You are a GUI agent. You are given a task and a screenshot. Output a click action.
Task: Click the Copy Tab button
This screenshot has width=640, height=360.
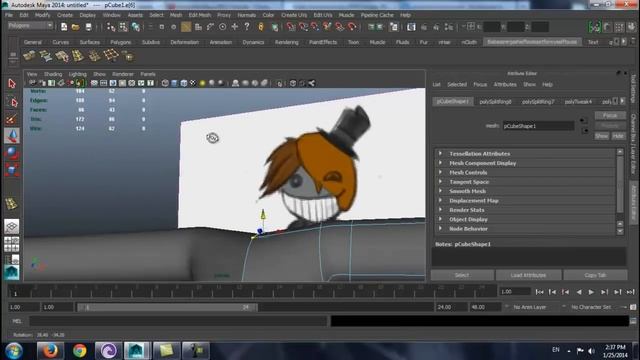point(595,275)
